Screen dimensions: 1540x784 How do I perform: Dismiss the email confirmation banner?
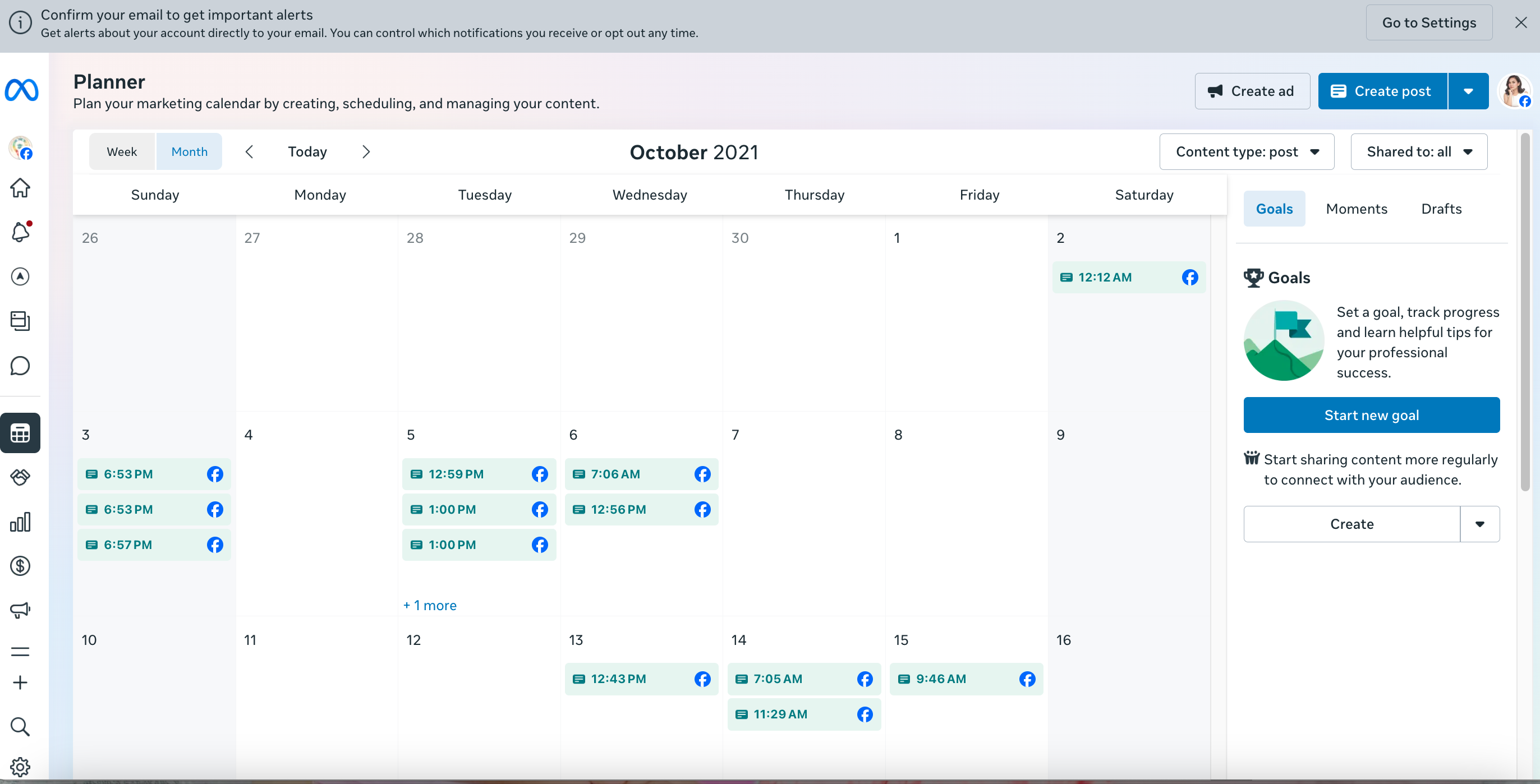[x=1521, y=22]
